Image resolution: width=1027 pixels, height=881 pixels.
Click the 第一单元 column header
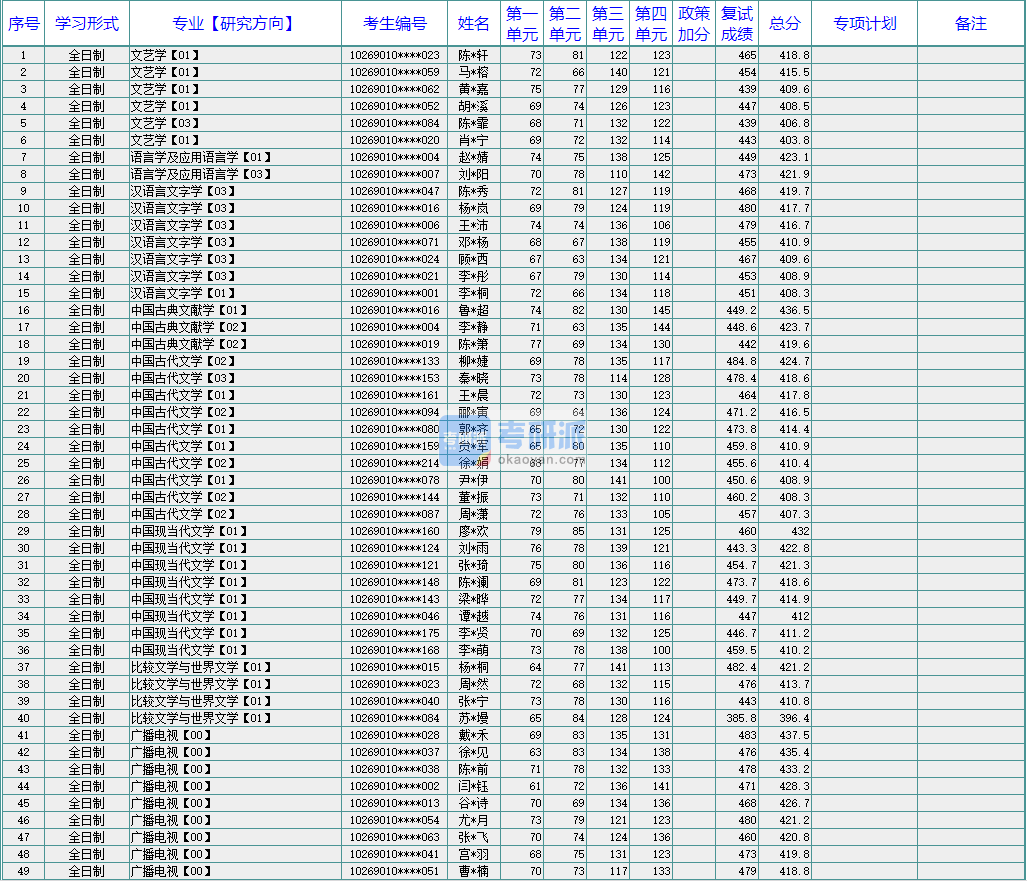[x=521, y=23]
